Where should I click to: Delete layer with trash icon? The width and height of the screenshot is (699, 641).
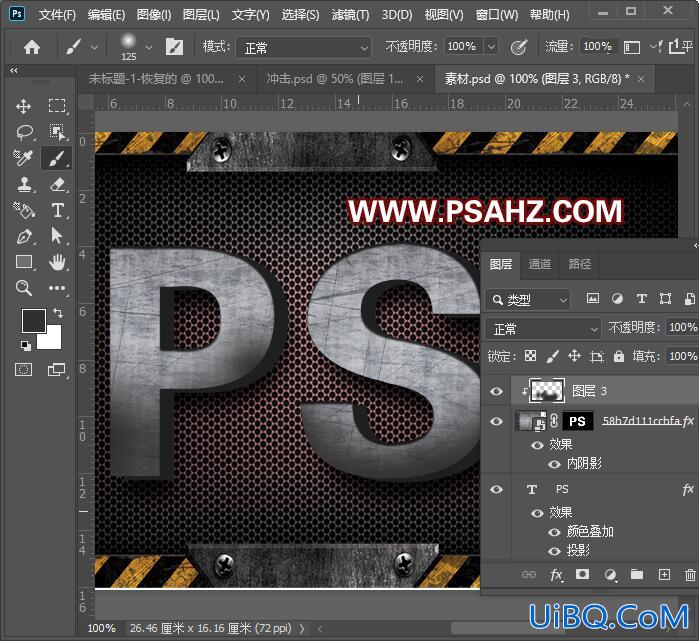(x=690, y=575)
